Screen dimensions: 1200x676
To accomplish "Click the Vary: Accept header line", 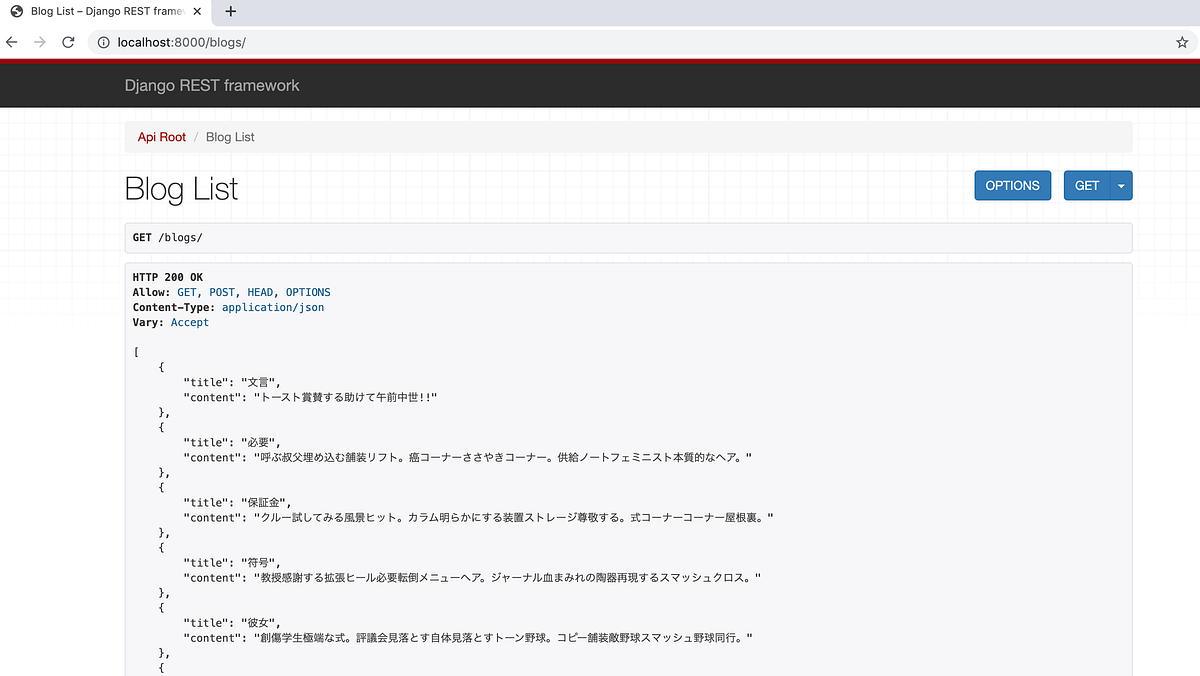I will [x=171, y=322].
